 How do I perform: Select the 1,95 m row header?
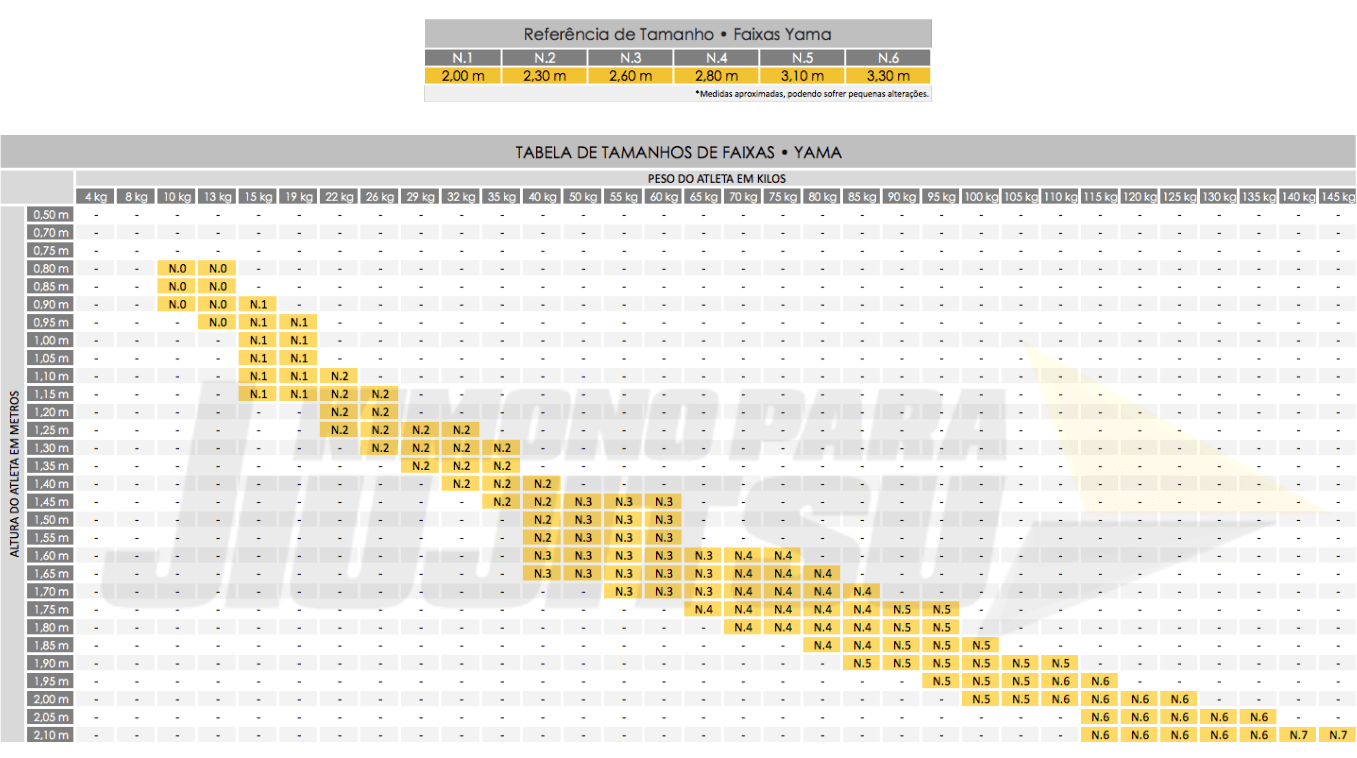tap(51, 681)
